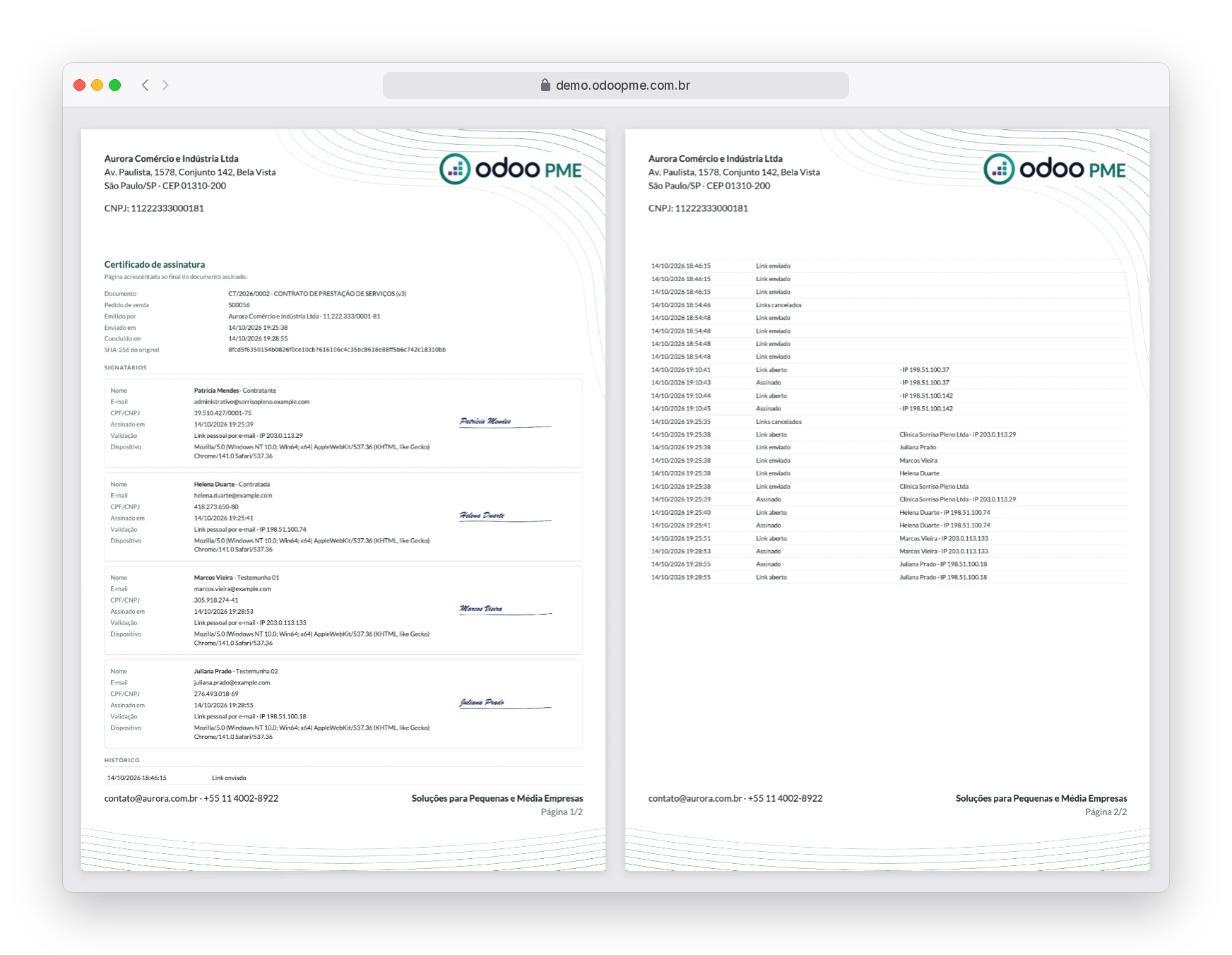Click Marcos Vieira signature image
The image size is (1232, 955).
point(504,610)
